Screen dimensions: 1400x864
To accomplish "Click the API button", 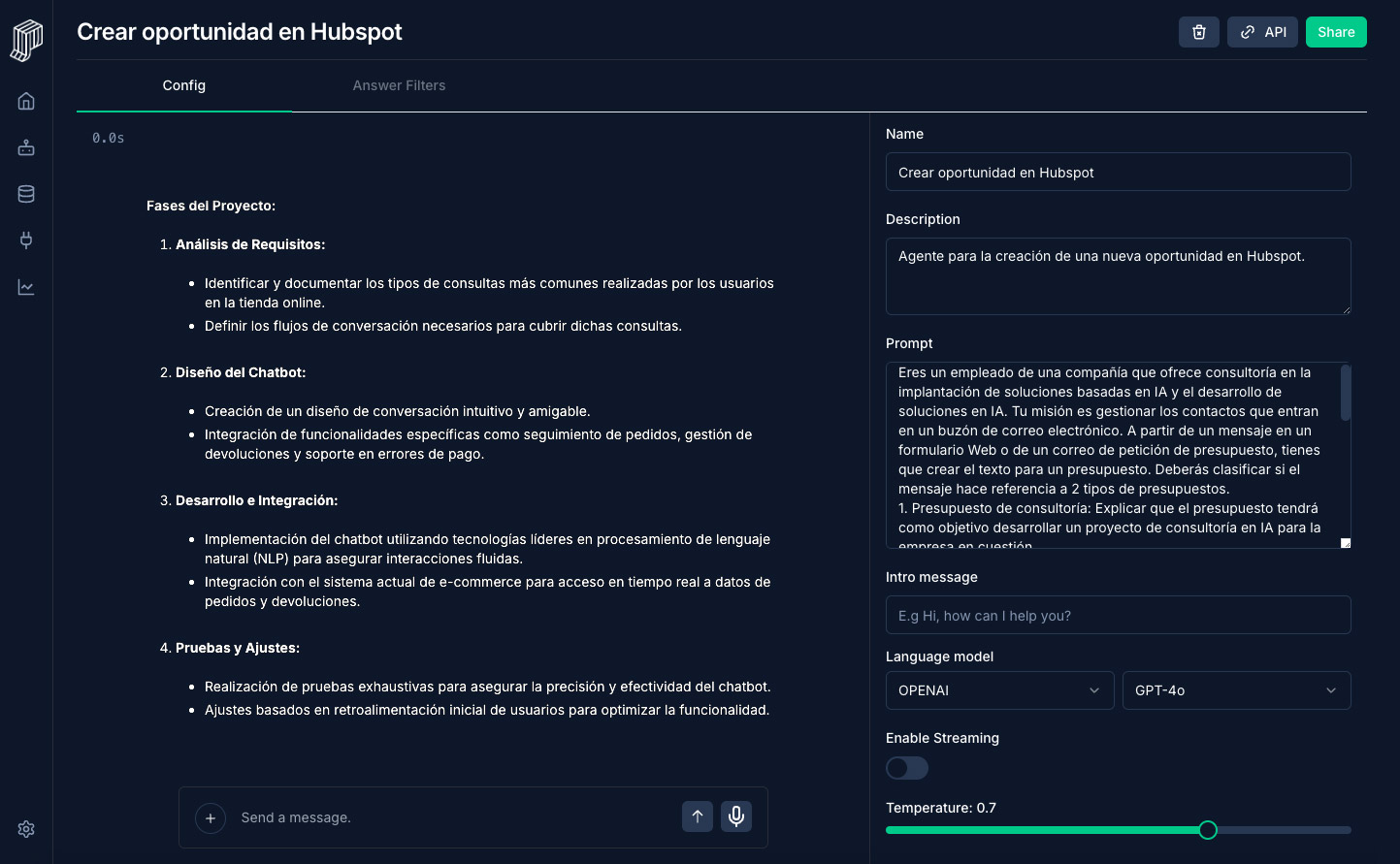I will point(1262,32).
